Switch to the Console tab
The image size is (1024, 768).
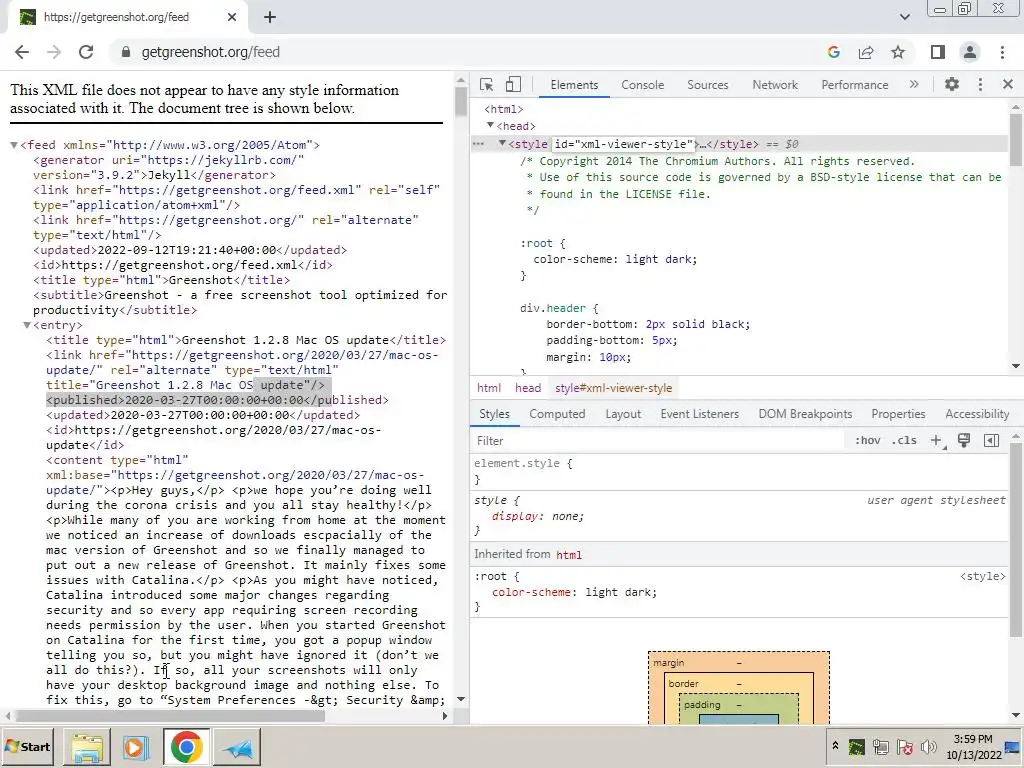point(643,85)
